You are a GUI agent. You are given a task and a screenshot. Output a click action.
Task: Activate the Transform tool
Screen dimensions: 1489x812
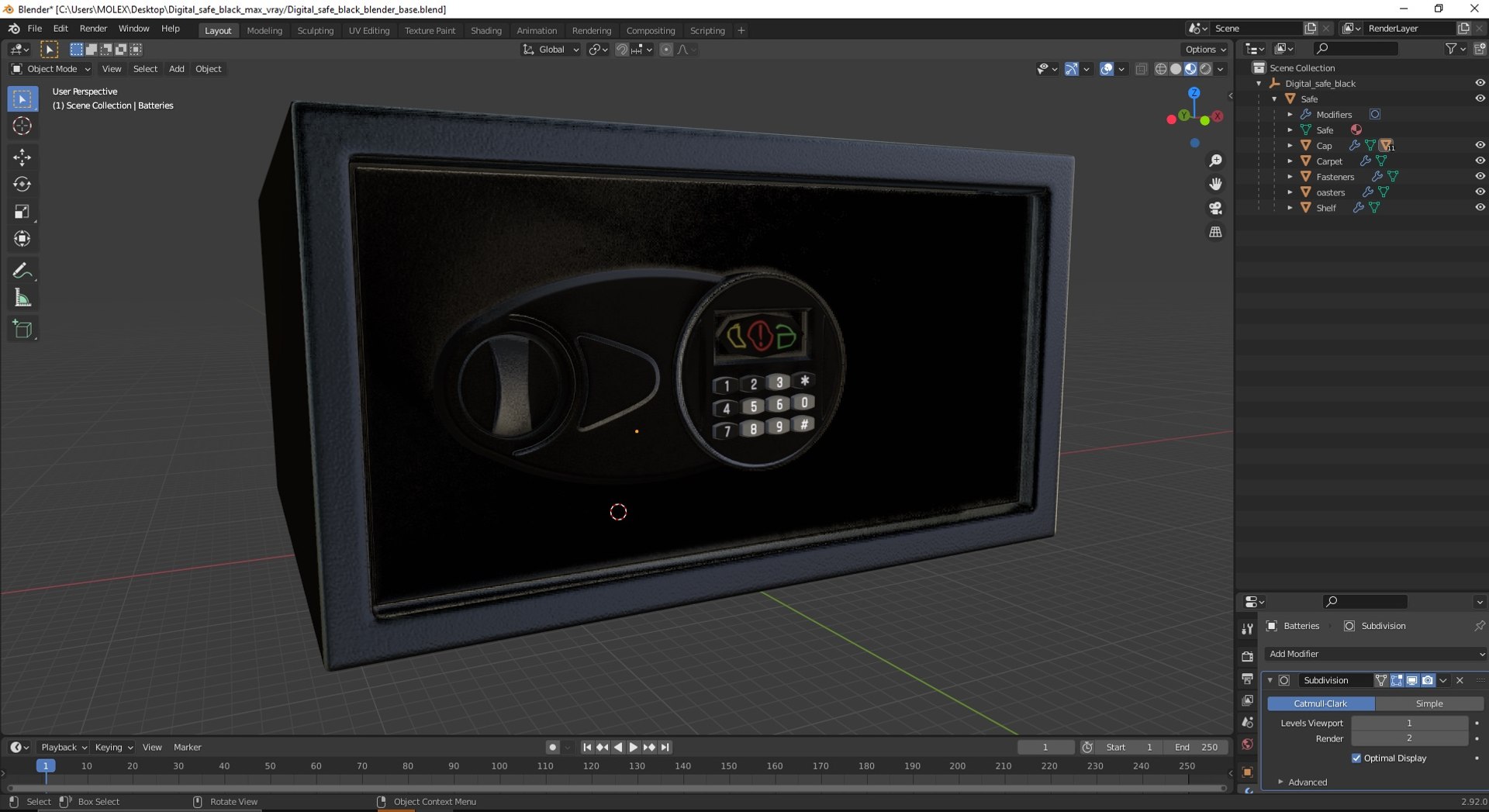(x=22, y=239)
